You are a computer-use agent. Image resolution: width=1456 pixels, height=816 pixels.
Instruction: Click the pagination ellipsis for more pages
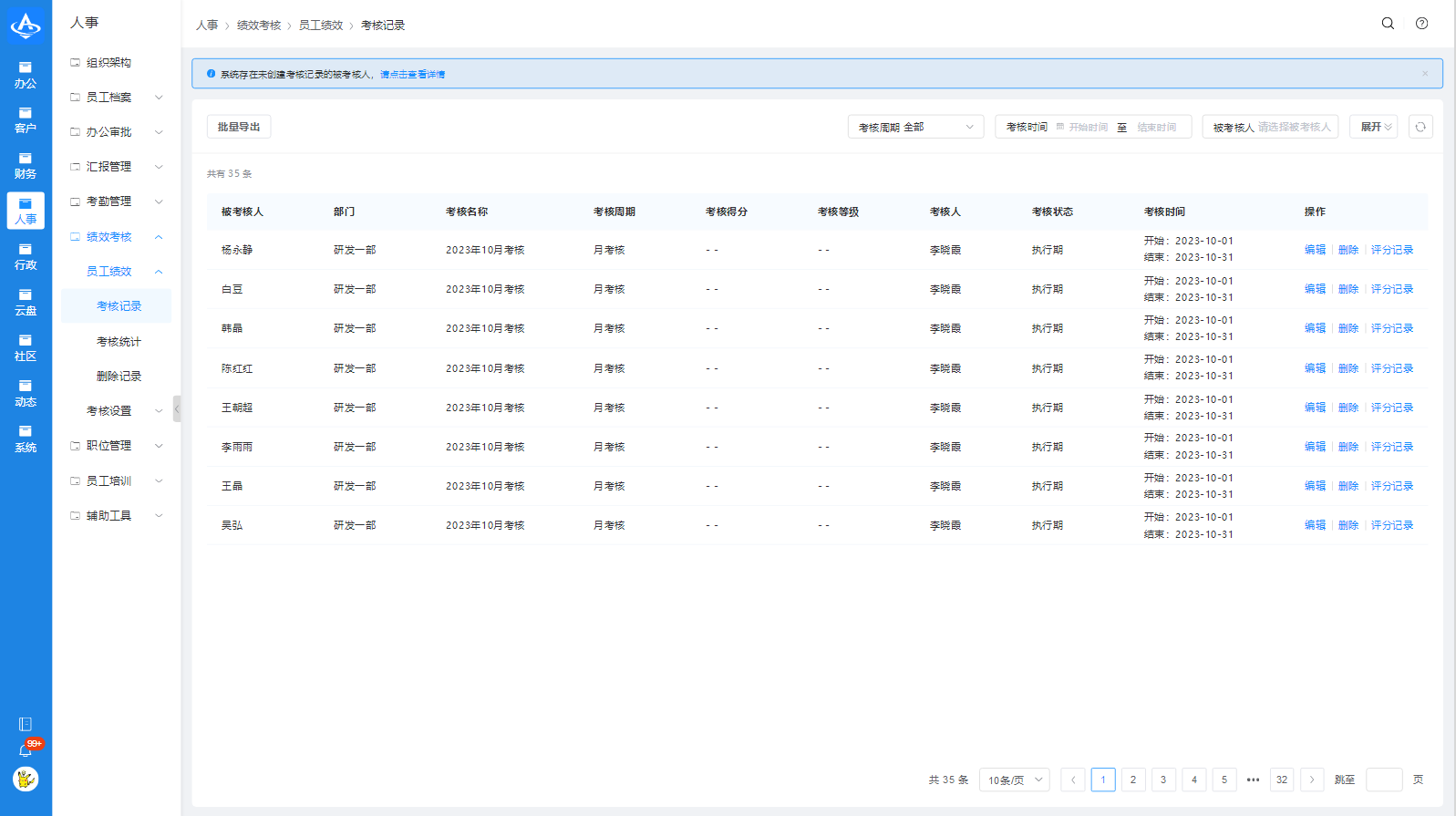pos(1253,780)
